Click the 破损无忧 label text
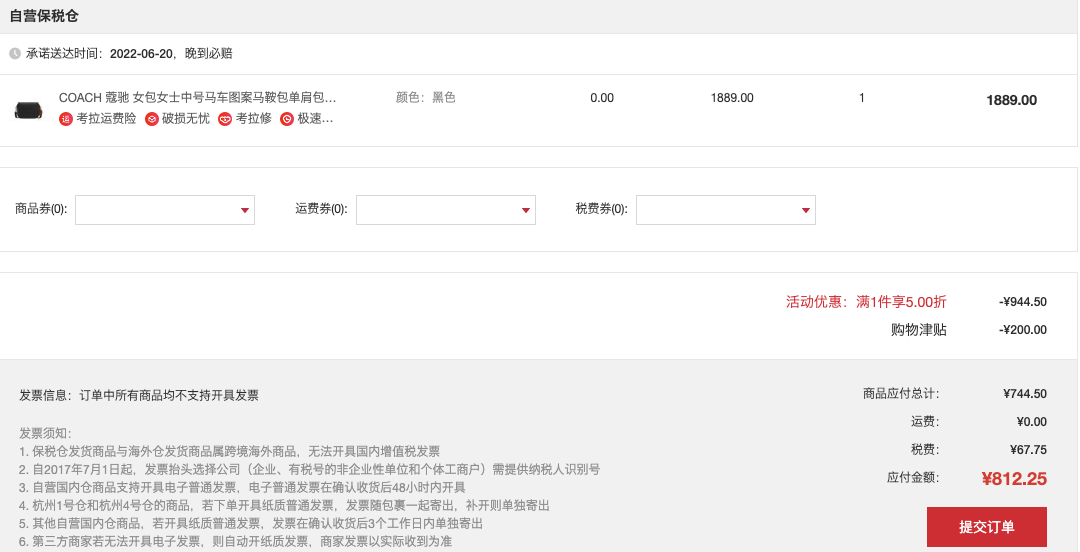This screenshot has width=1080, height=552. (185, 119)
